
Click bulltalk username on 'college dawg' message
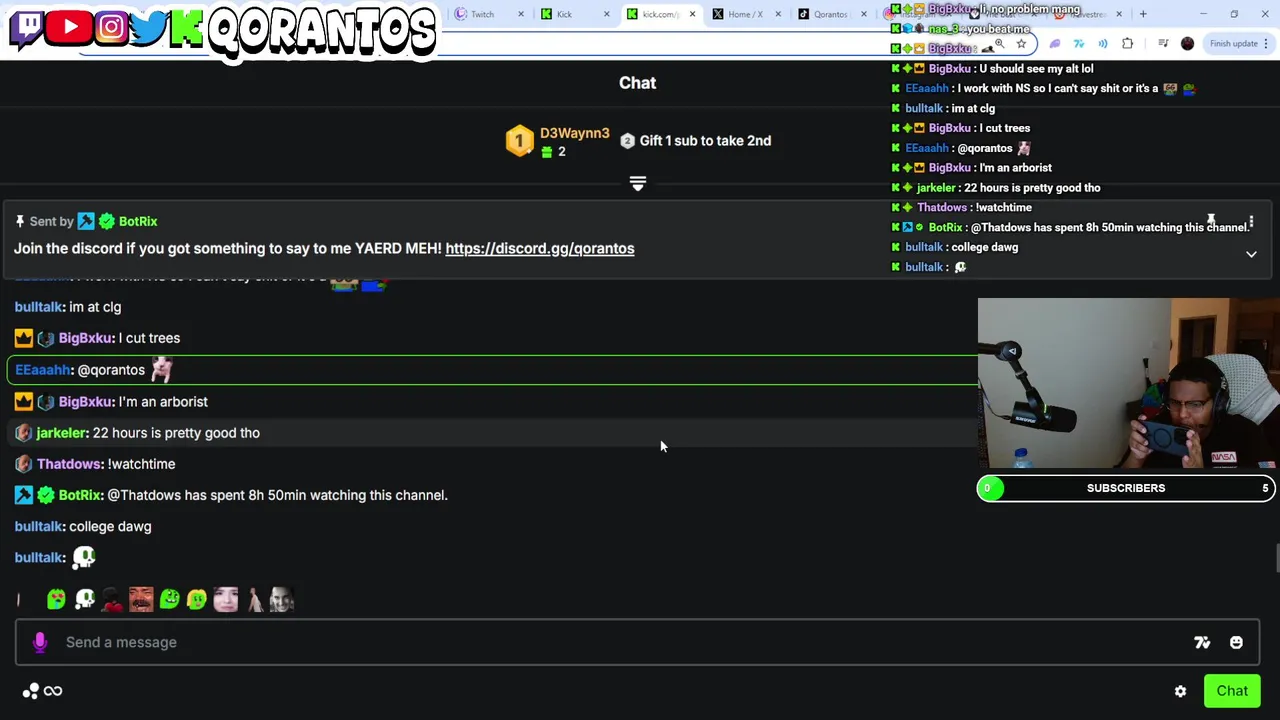pos(39,526)
